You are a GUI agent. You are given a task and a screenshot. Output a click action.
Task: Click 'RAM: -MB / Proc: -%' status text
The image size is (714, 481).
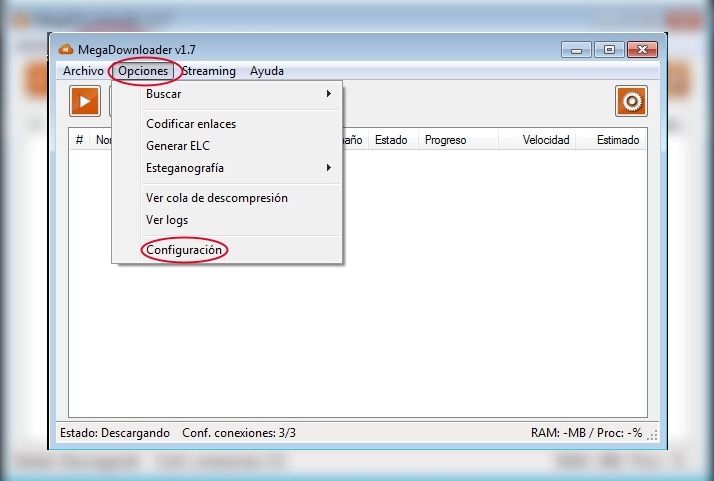(x=586, y=433)
